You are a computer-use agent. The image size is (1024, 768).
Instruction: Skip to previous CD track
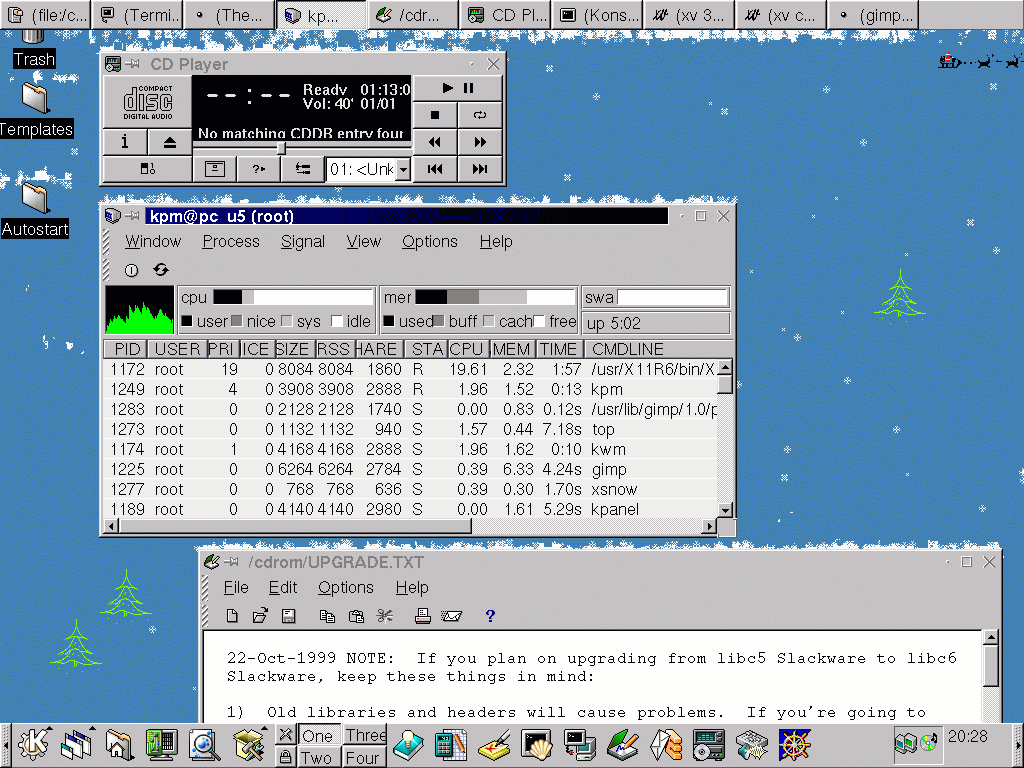tap(435, 169)
